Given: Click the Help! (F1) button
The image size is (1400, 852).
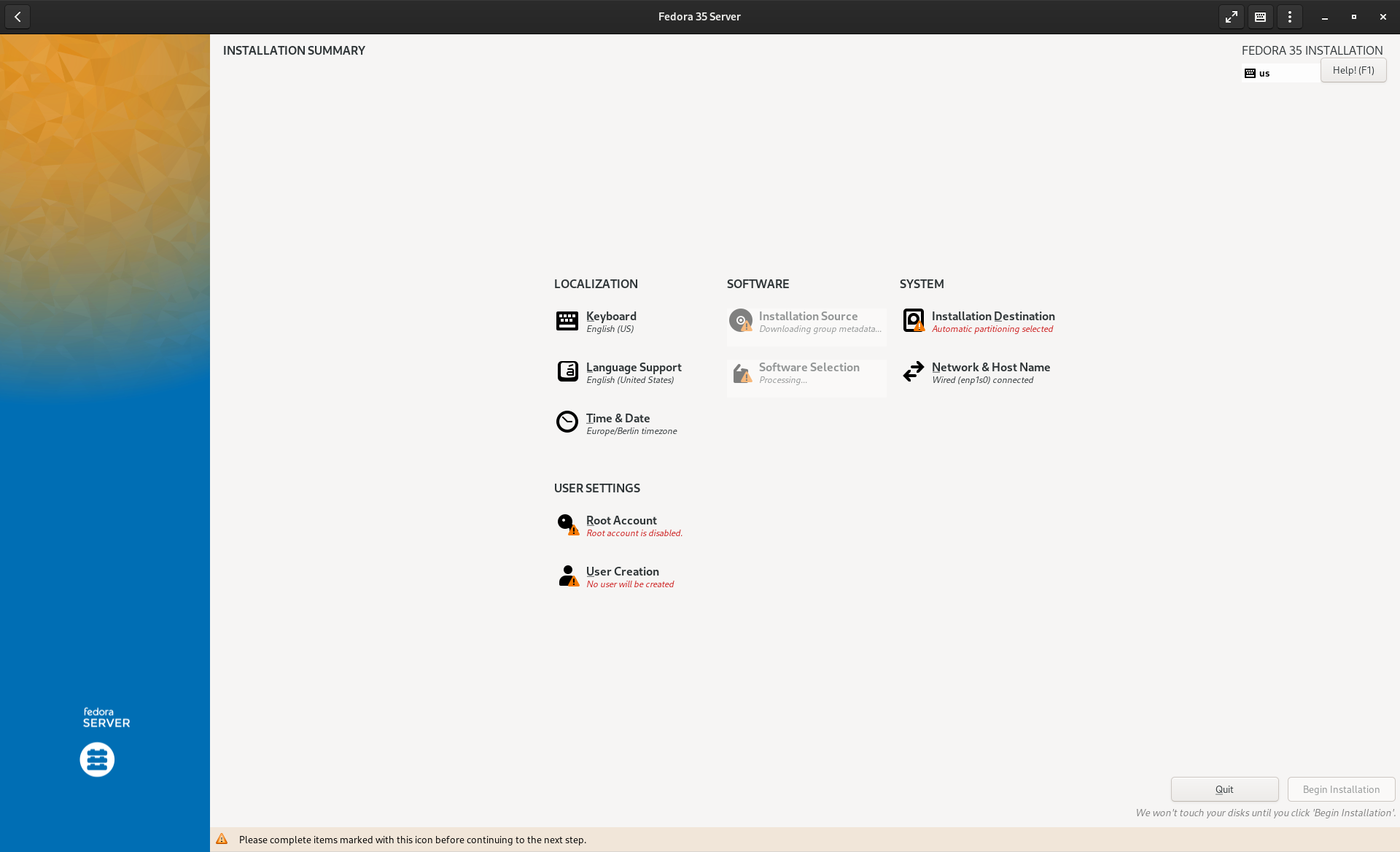Looking at the screenshot, I should [1353, 70].
